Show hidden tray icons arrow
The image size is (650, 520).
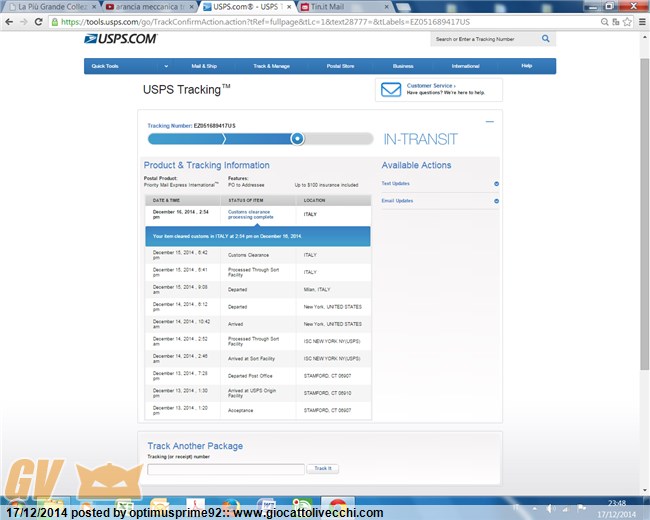[x=535, y=508]
